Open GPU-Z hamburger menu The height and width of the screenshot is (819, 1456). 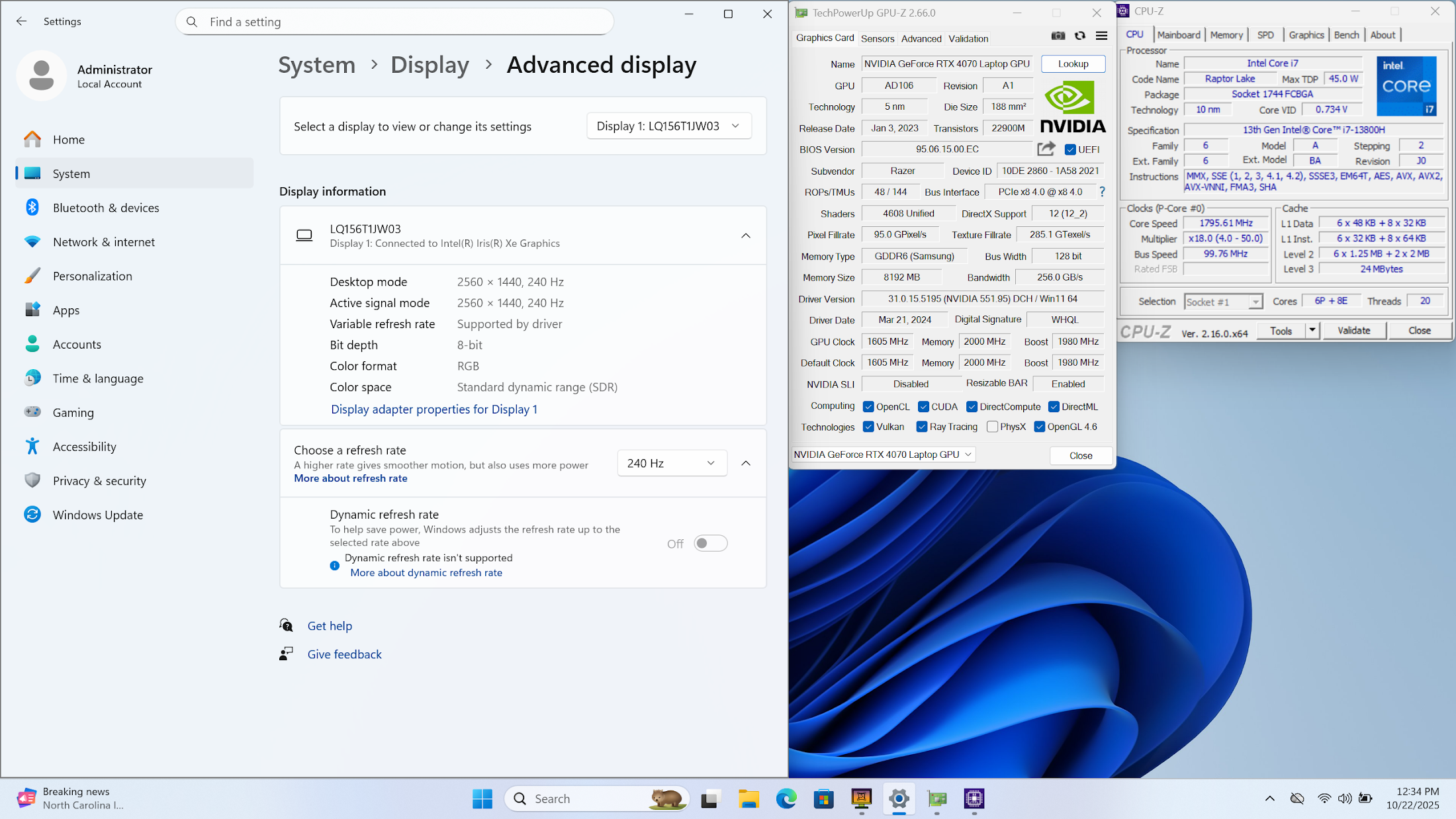(x=1101, y=36)
